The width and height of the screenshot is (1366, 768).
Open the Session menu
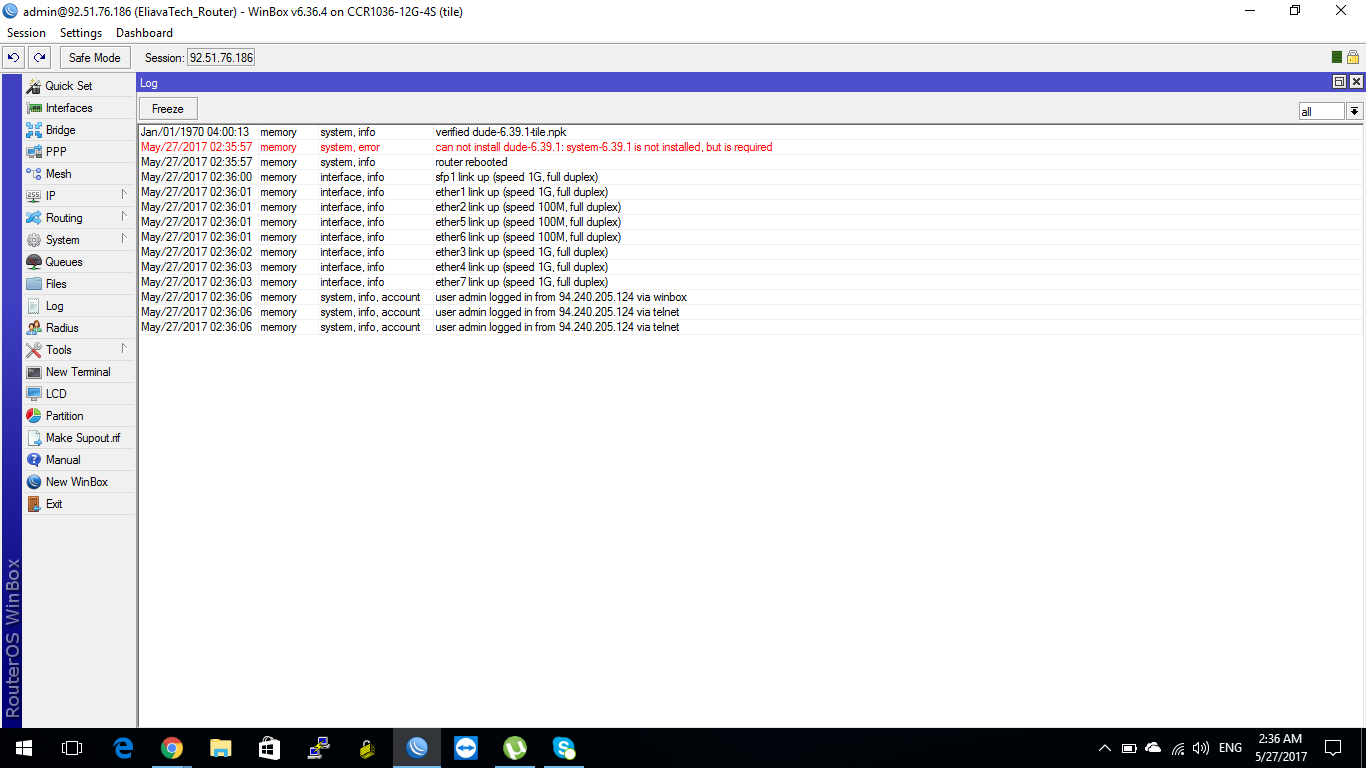point(27,33)
